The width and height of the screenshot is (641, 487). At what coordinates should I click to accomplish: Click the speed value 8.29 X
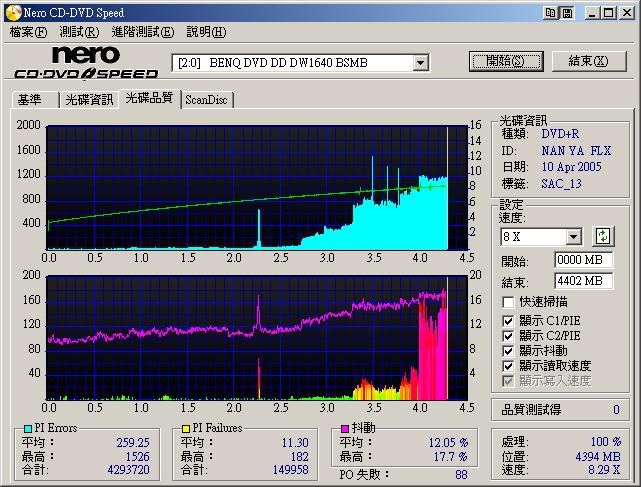click(604, 470)
